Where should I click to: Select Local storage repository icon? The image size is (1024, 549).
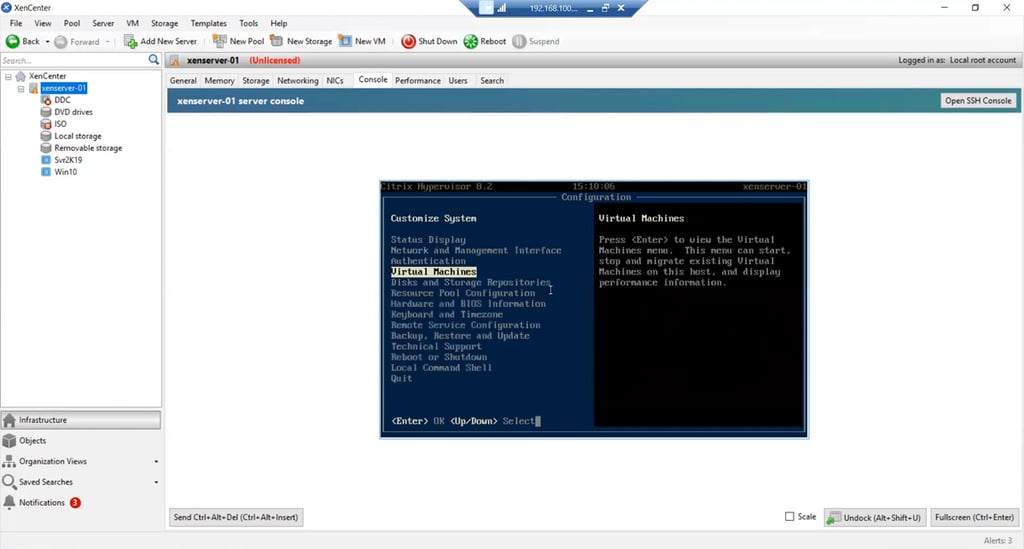click(46, 136)
